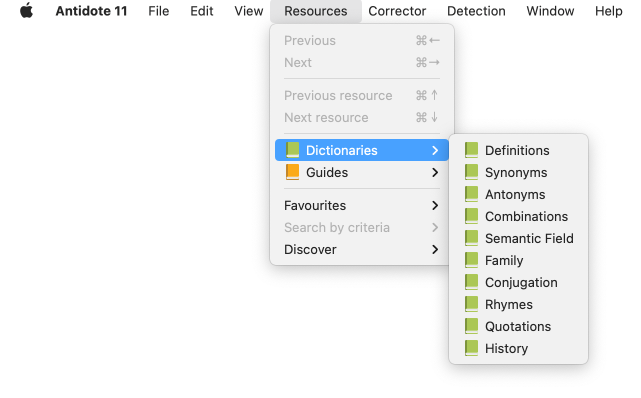
Task: Click the green book icon beside Combinations
Action: [471, 216]
